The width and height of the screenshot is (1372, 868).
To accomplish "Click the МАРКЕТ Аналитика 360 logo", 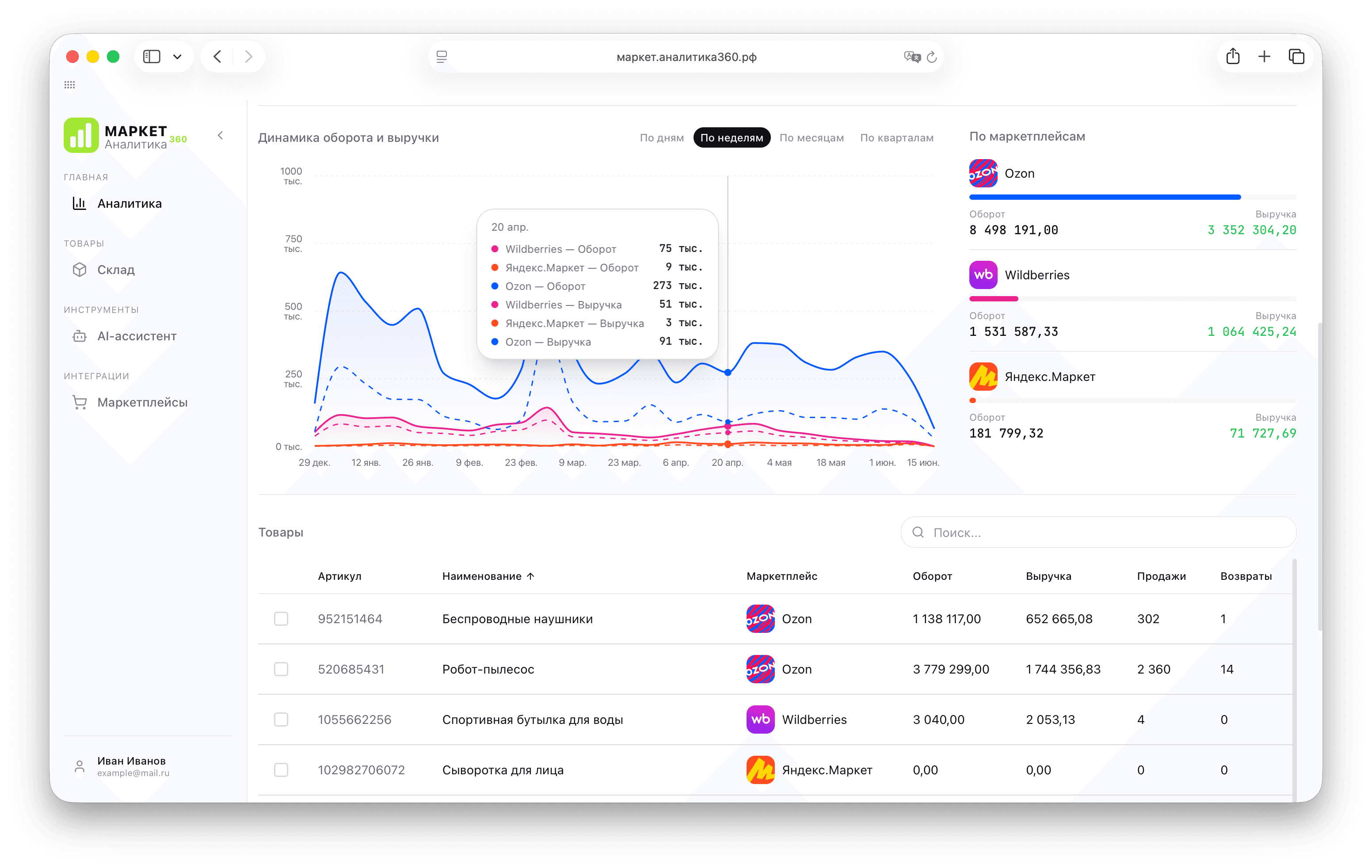I will point(126,136).
